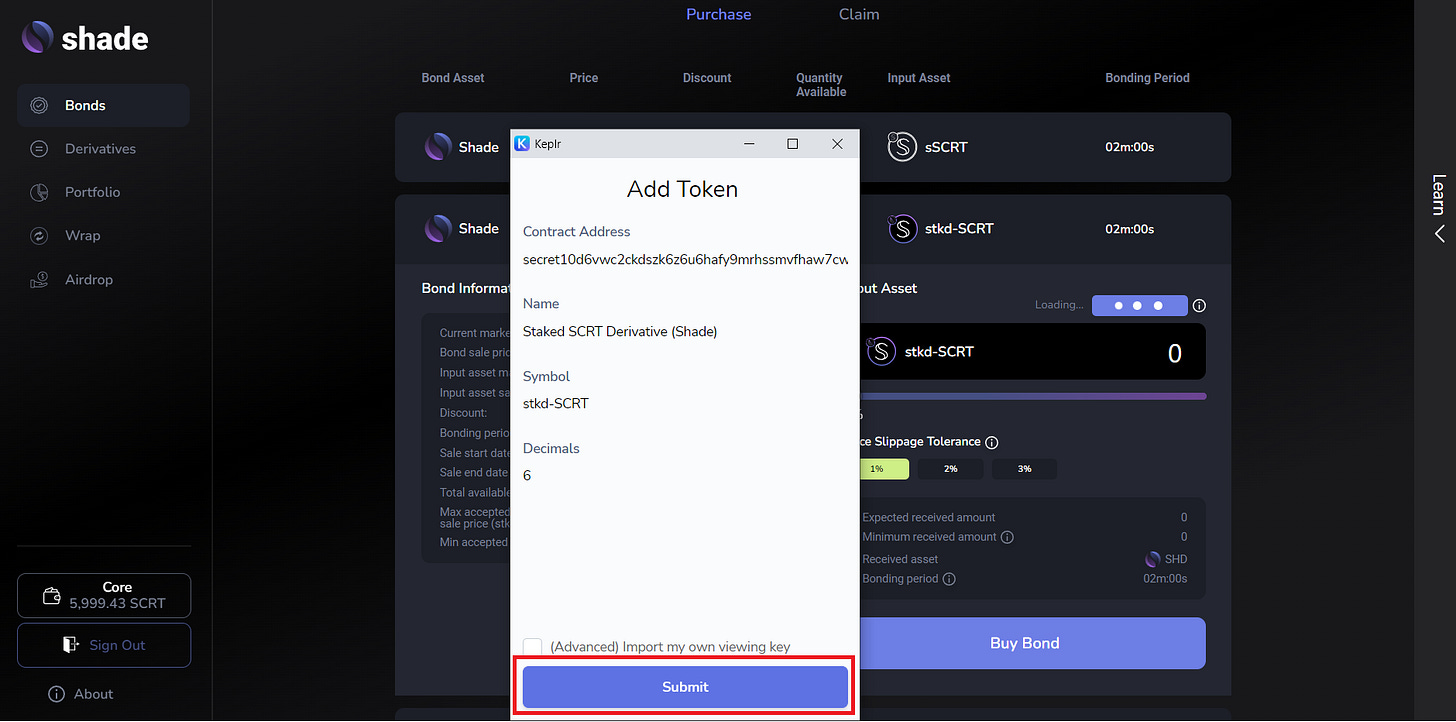The image size is (1456, 722).
Task: Enable Import my own viewing key checkbox
Action: [532, 647]
